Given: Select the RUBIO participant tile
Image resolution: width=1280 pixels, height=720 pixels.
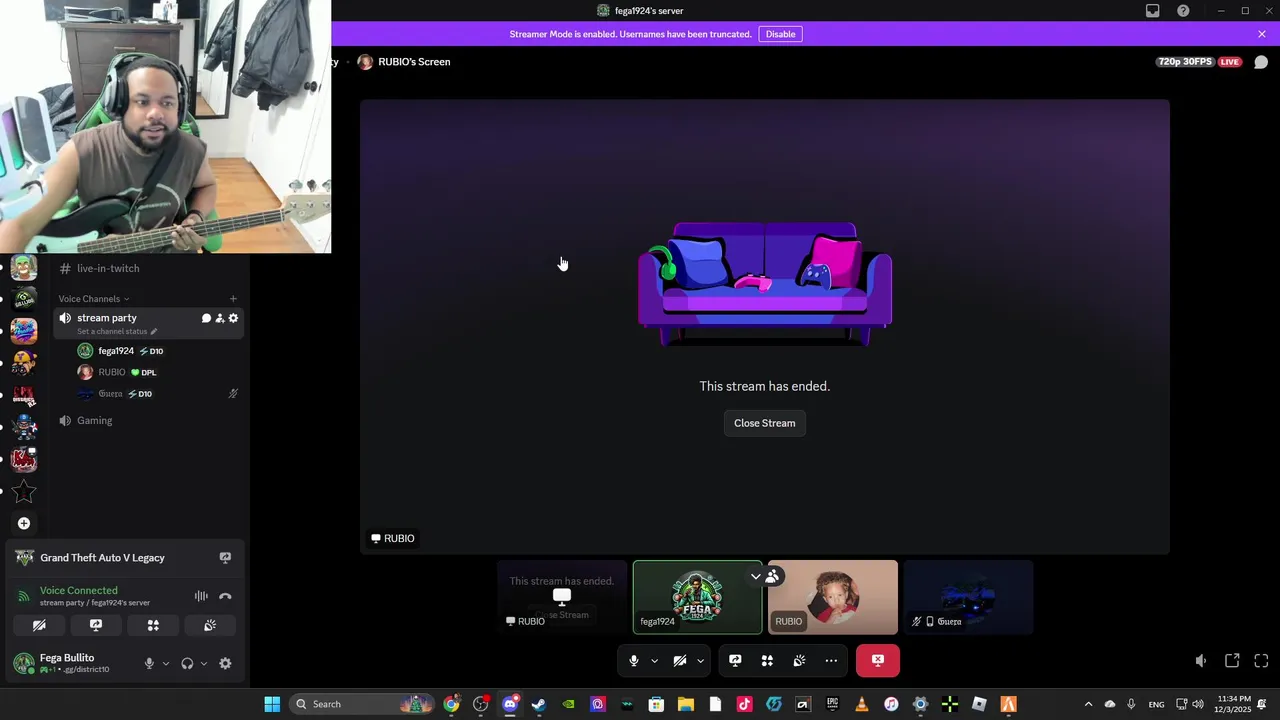Looking at the screenshot, I should click(x=833, y=597).
